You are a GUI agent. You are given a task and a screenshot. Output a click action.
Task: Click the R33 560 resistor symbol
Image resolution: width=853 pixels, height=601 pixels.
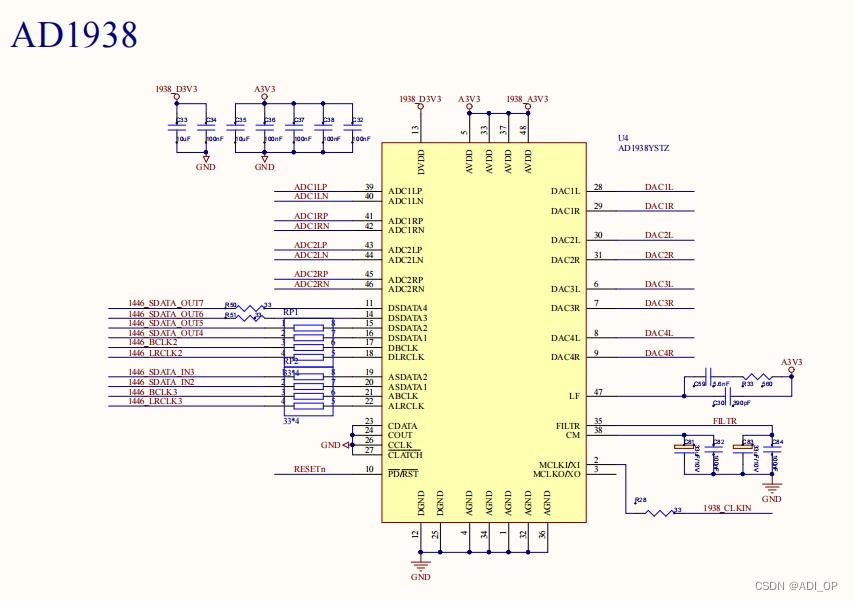point(757,376)
